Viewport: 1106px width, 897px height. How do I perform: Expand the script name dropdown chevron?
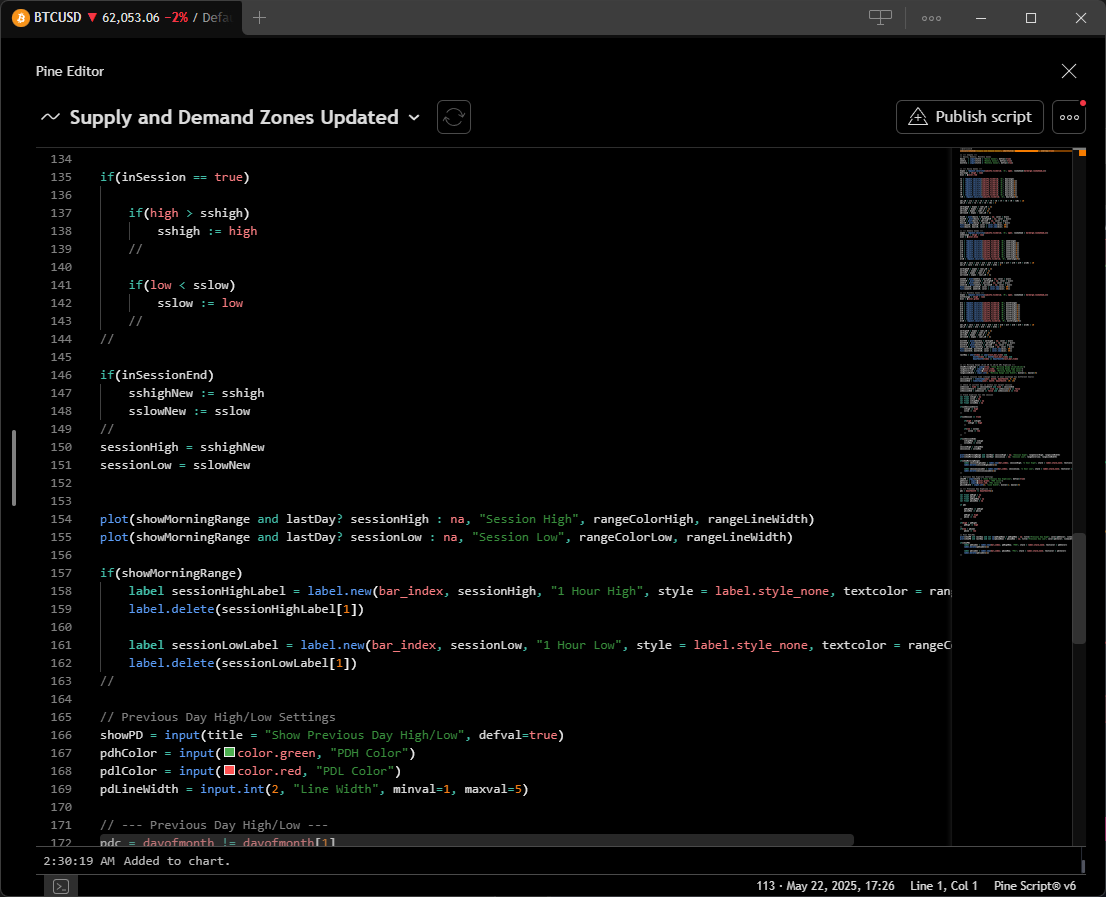414,117
